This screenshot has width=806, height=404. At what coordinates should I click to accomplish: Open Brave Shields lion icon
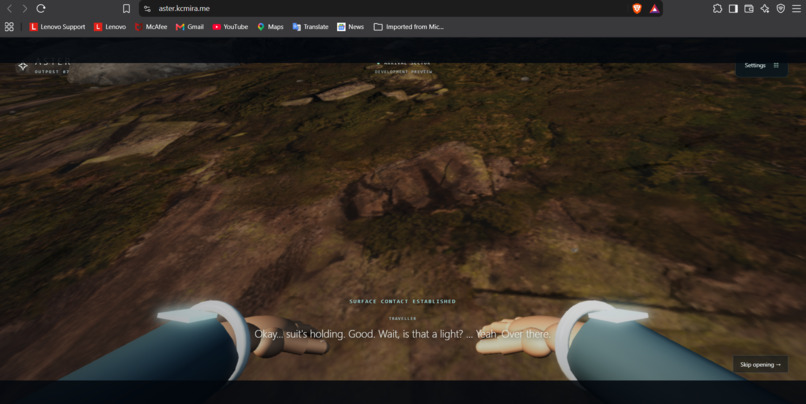637,8
